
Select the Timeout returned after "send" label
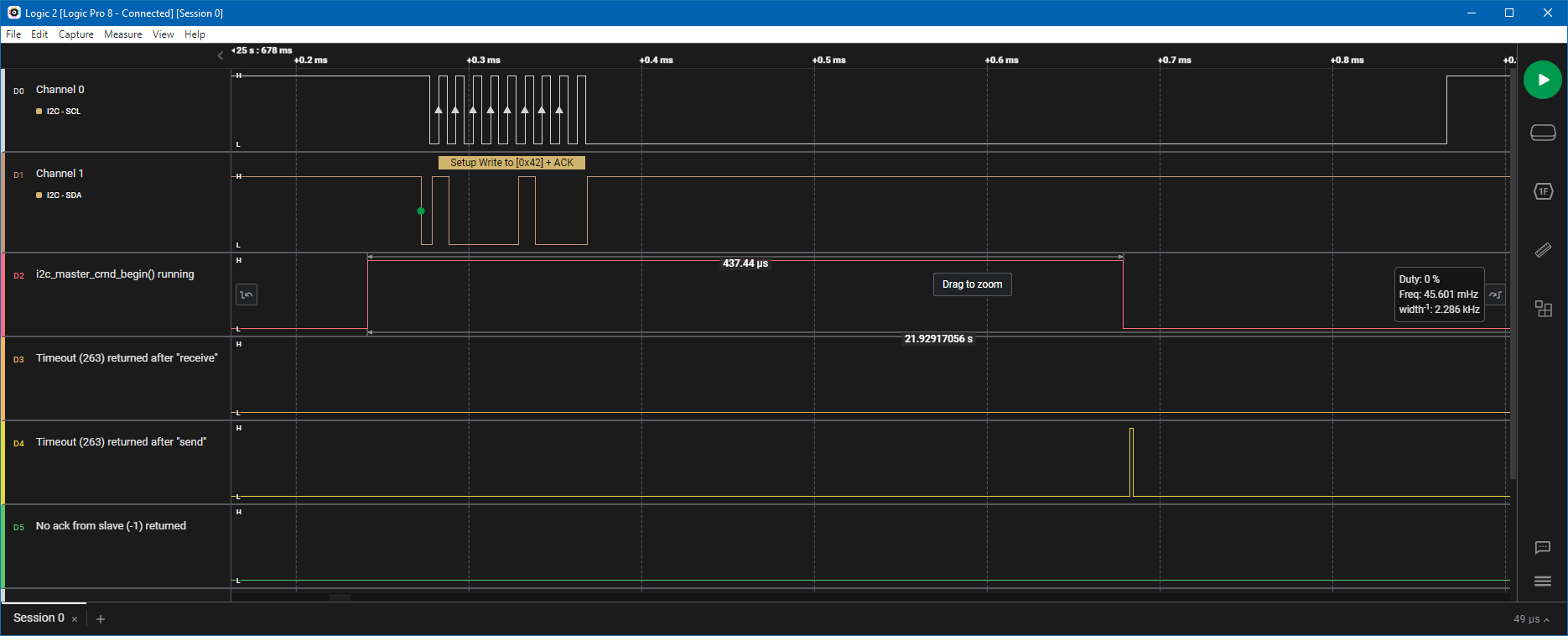(121, 442)
